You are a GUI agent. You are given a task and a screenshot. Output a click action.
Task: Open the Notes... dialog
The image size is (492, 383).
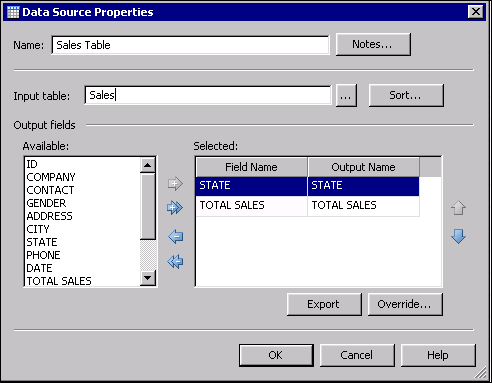click(373, 44)
